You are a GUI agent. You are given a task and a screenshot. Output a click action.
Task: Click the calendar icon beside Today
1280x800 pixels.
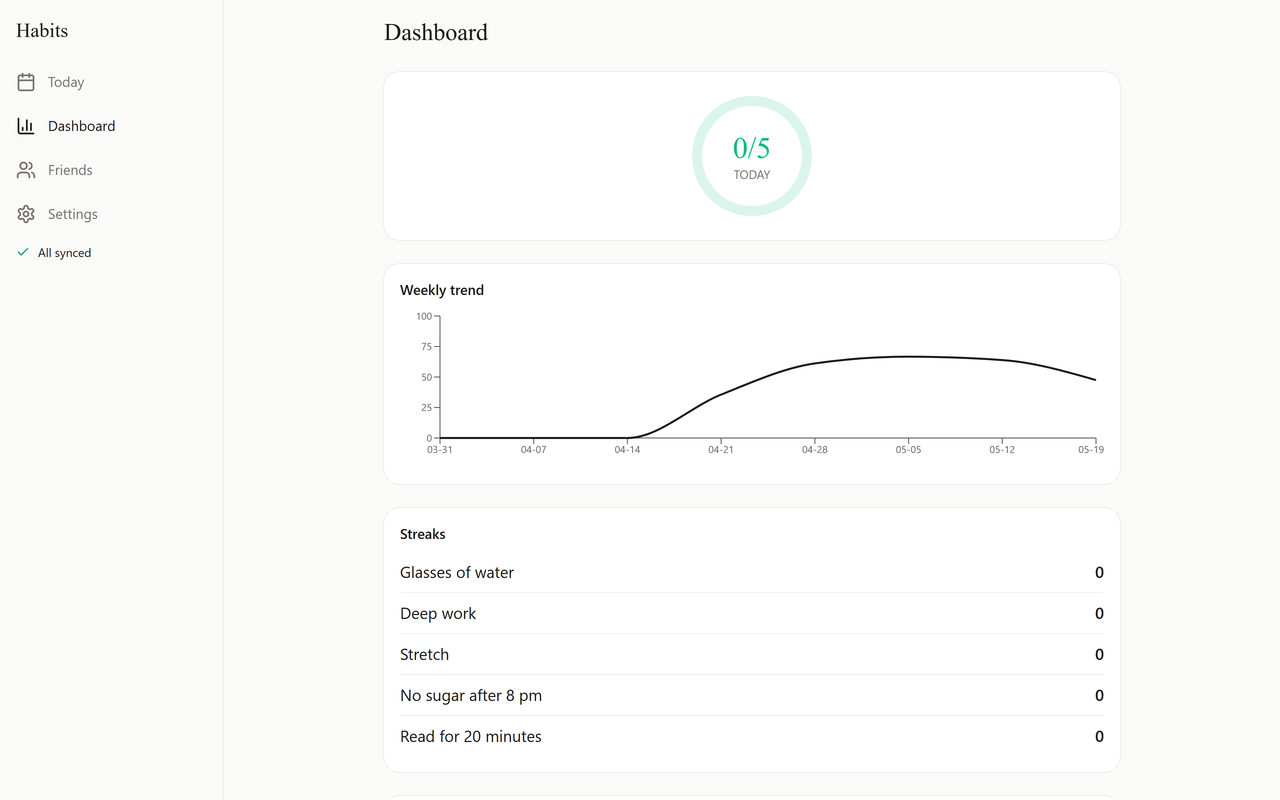point(26,82)
